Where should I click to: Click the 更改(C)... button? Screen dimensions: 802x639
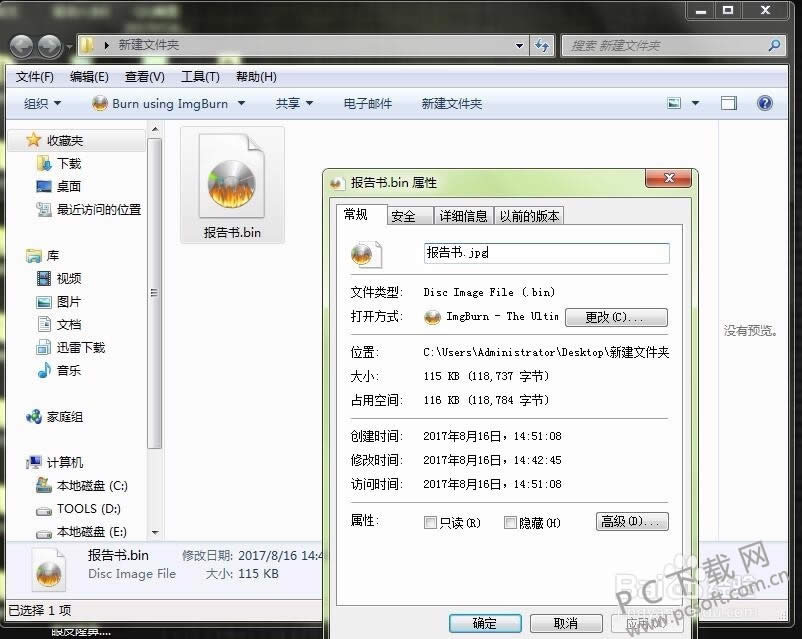pos(615,317)
